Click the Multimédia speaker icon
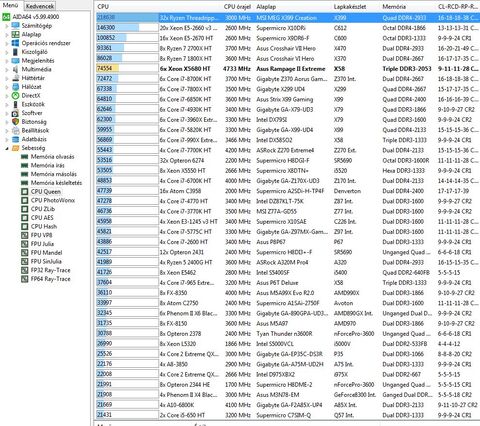 (15, 69)
